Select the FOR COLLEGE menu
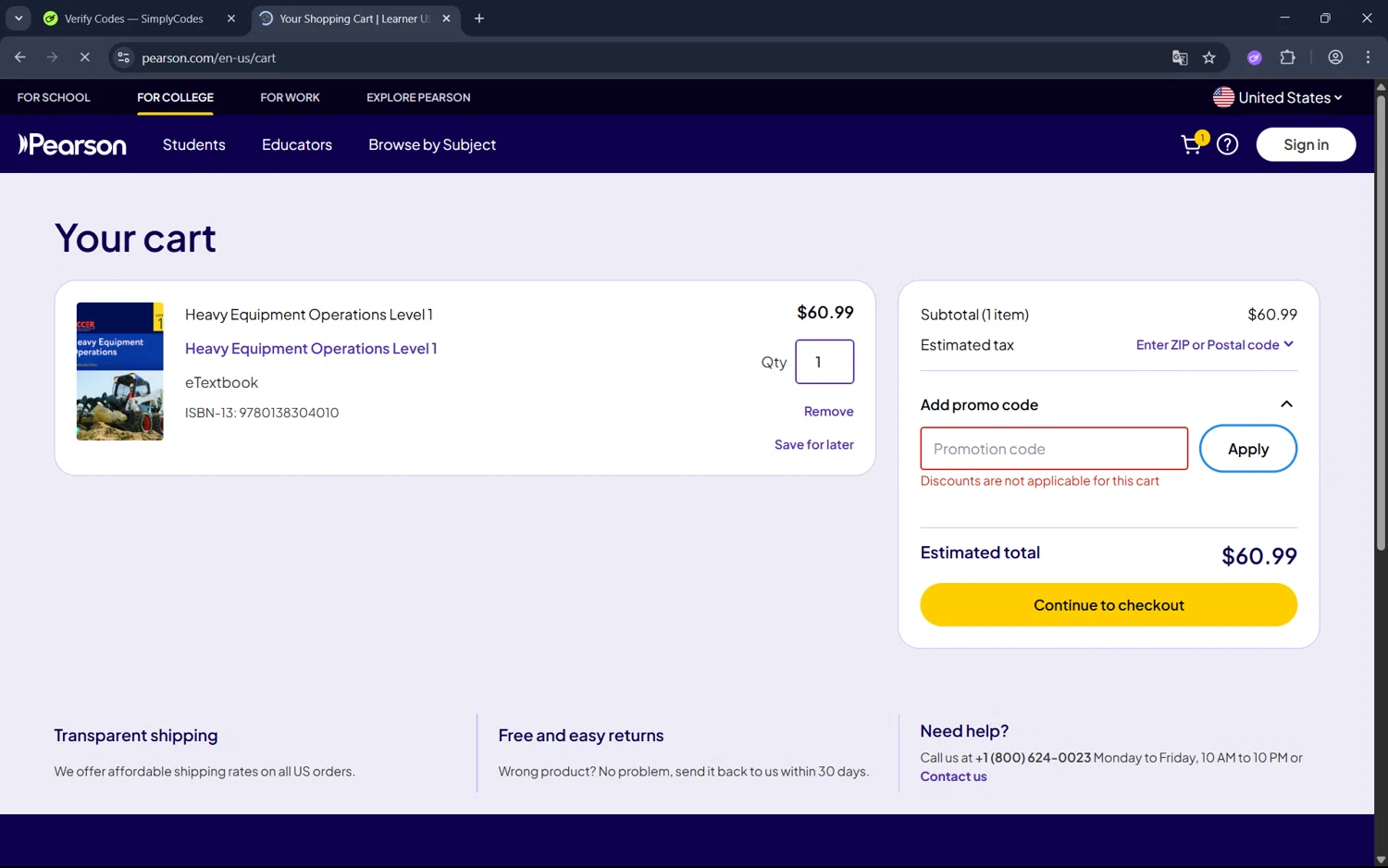This screenshot has height=868, width=1388. point(175,97)
